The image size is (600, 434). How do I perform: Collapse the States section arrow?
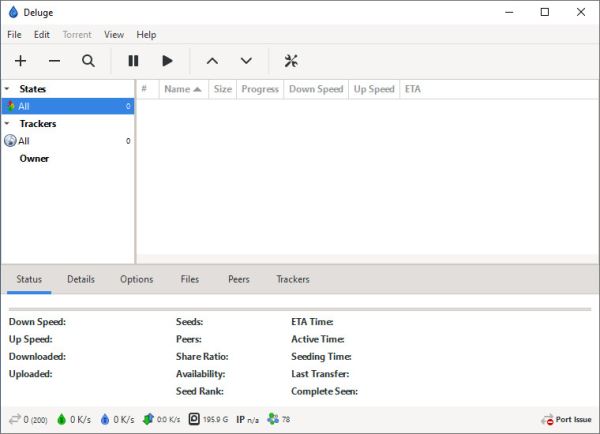coord(7,89)
